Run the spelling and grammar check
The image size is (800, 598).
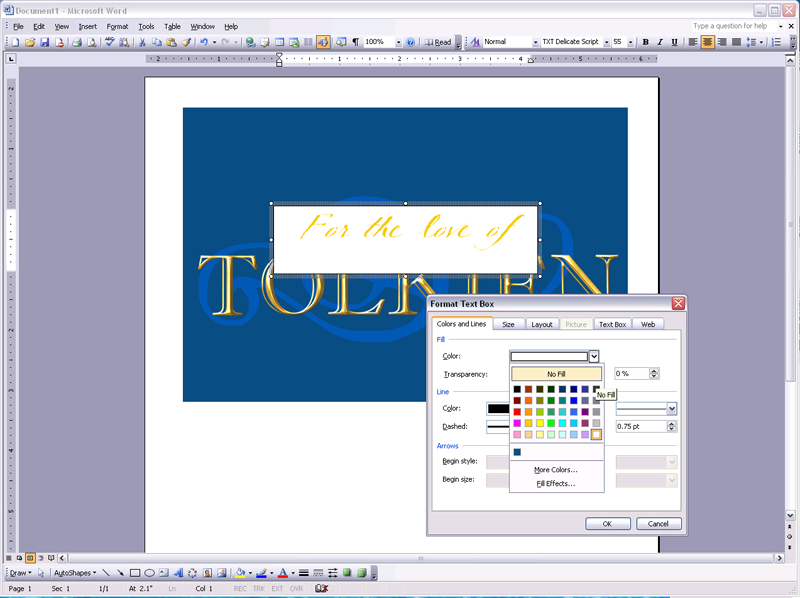(x=109, y=42)
